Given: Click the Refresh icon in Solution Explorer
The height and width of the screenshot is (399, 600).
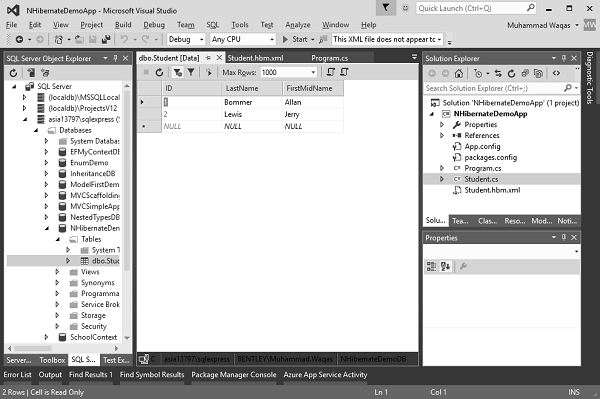Looking at the screenshot, I should [x=511, y=73].
